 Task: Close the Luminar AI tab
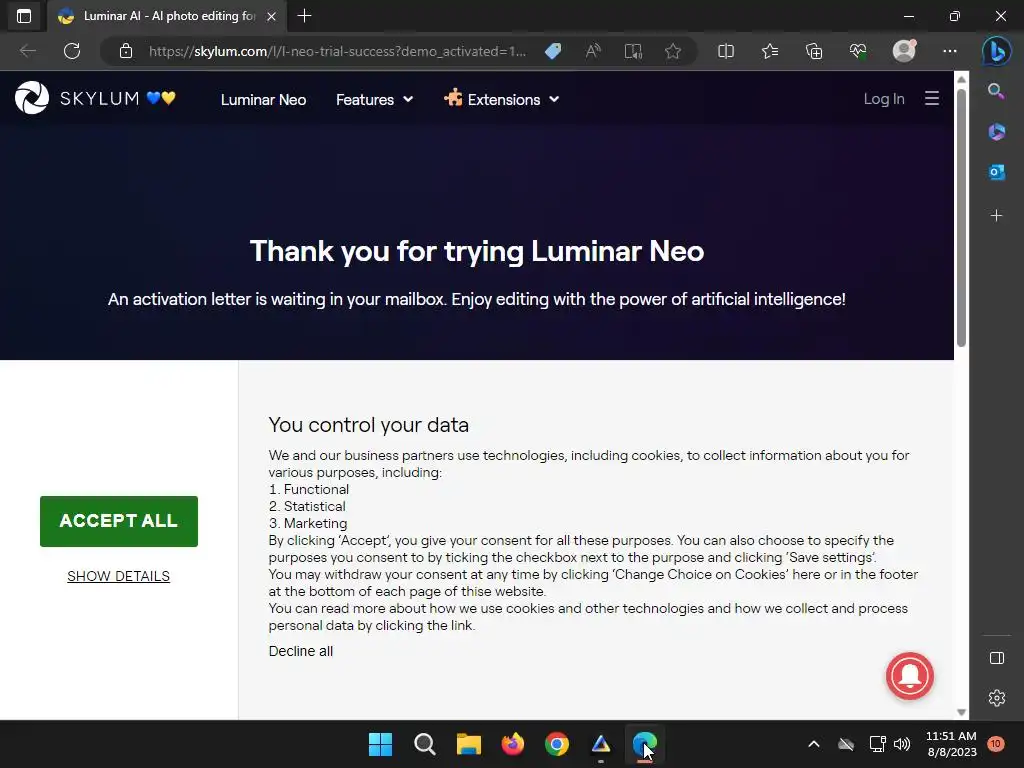[272, 16]
